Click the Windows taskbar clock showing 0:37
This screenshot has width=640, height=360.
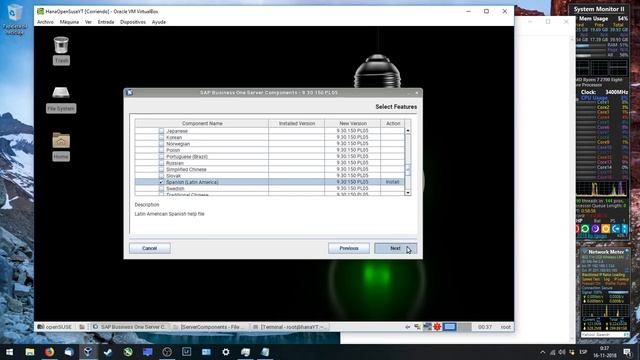[604, 352]
